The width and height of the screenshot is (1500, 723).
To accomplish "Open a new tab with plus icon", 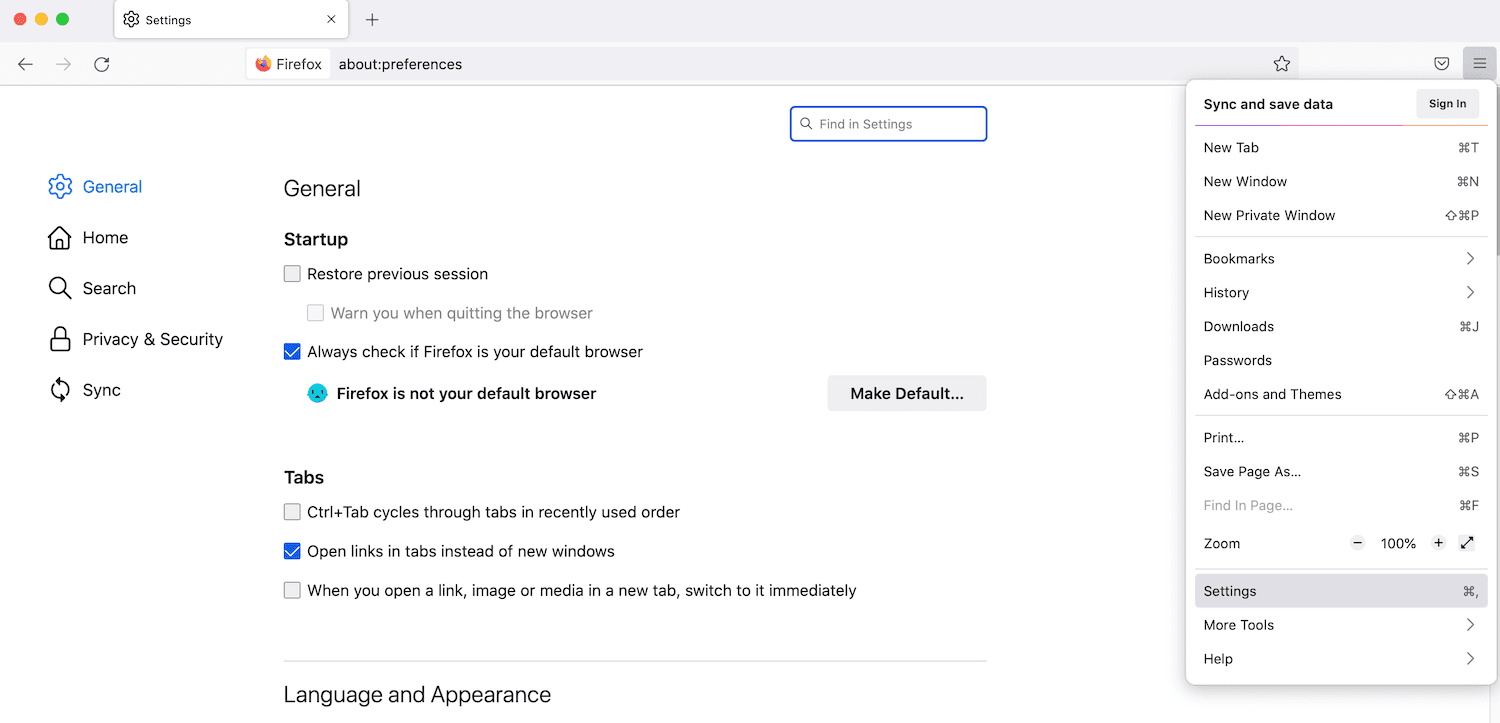I will [x=372, y=20].
